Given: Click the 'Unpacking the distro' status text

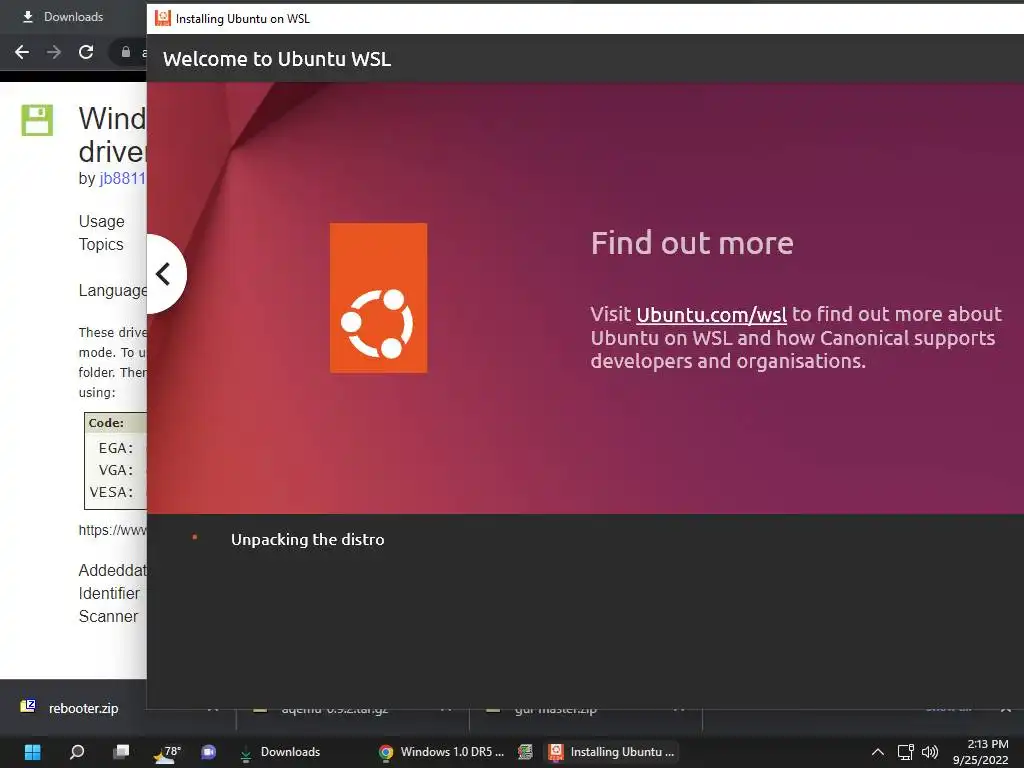Looking at the screenshot, I should click(x=308, y=539).
